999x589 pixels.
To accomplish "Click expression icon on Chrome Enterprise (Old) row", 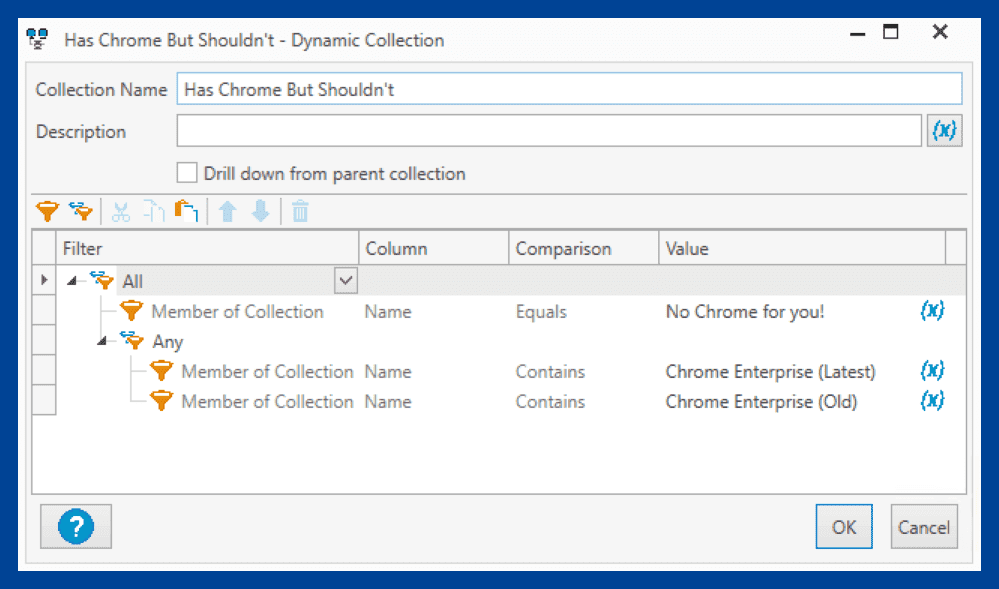I will point(932,401).
